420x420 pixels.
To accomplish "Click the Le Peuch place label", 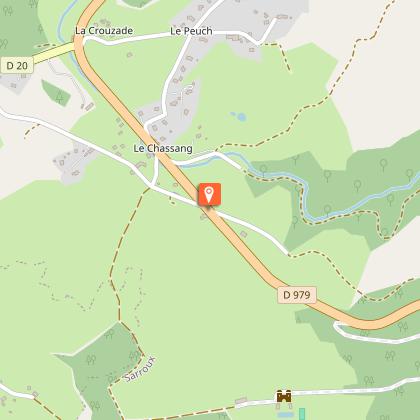I will [191, 31].
